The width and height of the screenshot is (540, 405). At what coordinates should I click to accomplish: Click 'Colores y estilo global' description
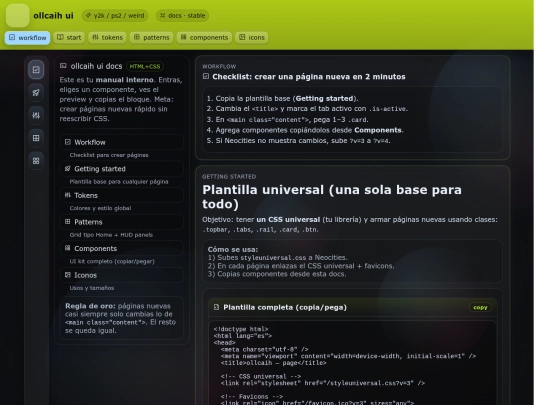[100, 208]
